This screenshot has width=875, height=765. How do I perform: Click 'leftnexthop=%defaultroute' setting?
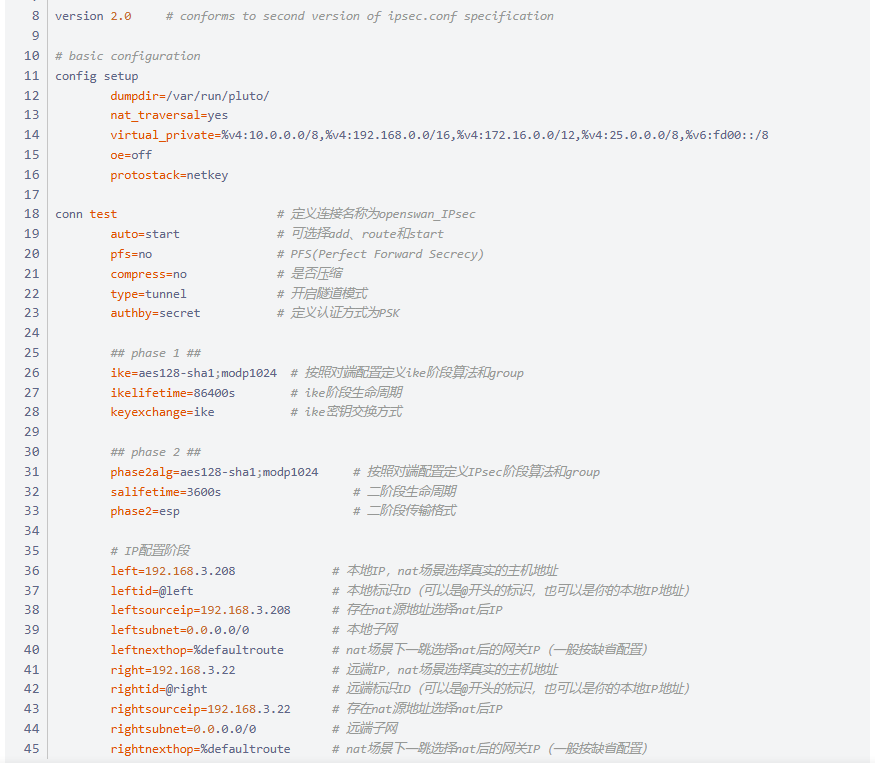[197, 650]
